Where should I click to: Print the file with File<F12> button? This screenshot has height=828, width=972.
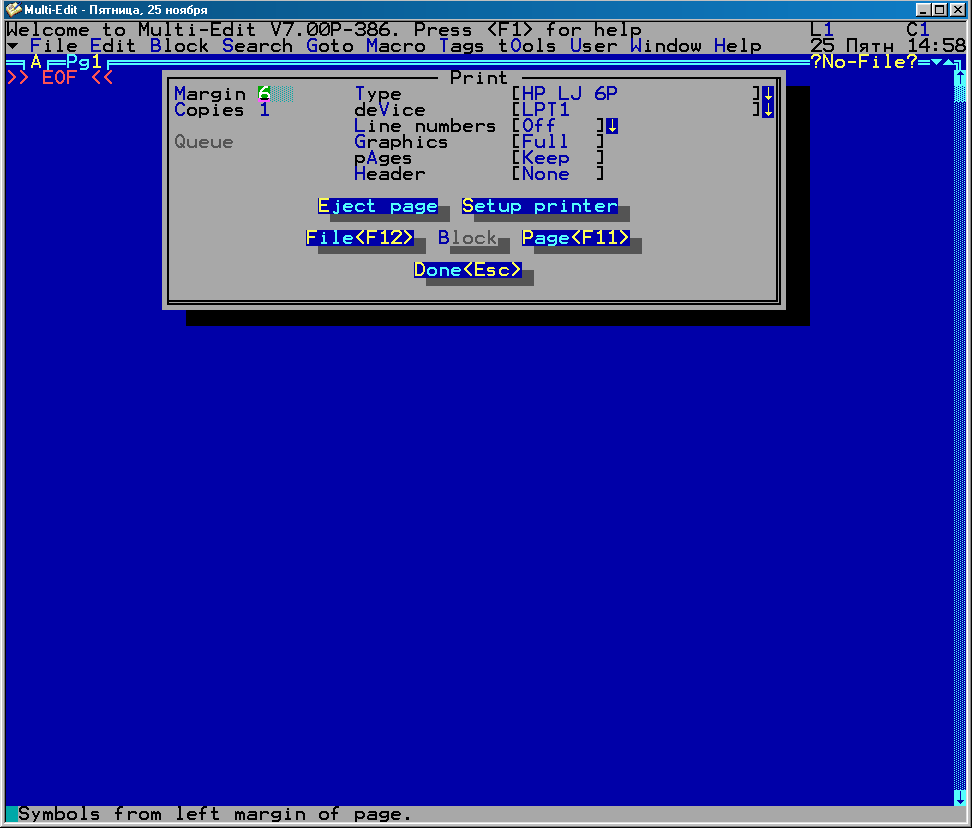tap(359, 238)
